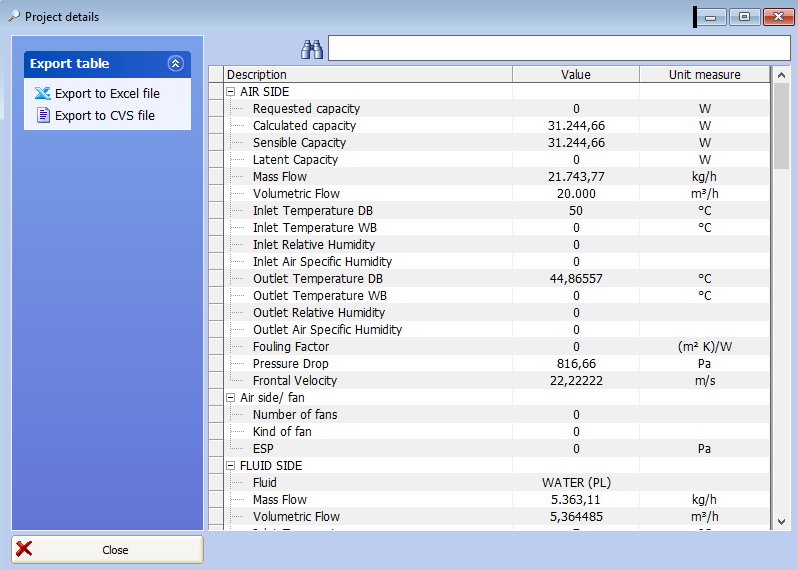Viewport: 798px width, 570px height.
Task: Close the Project details dialog with the Close button
Action: [x=107, y=549]
